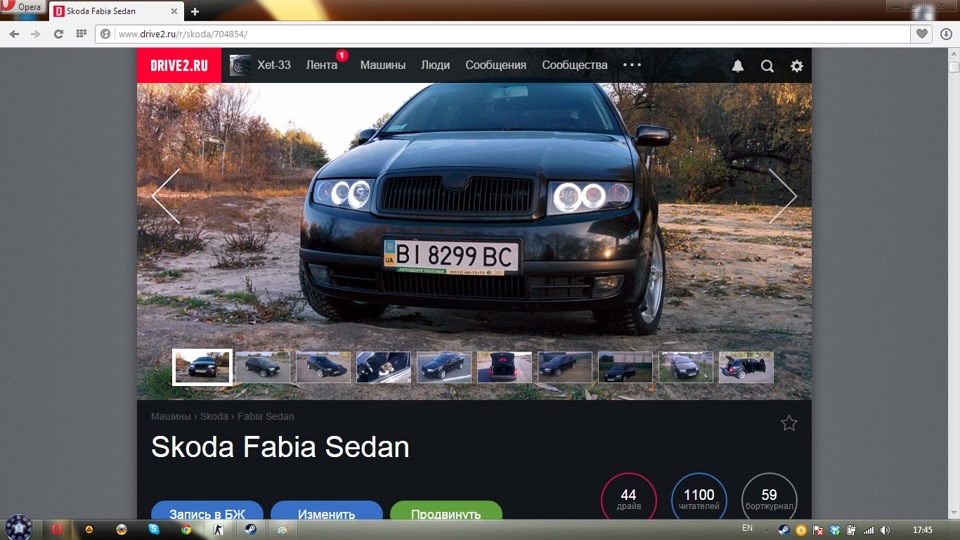Open Windows Start orb
The width and height of the screenshot is (960, 540).
click(19, 527)
